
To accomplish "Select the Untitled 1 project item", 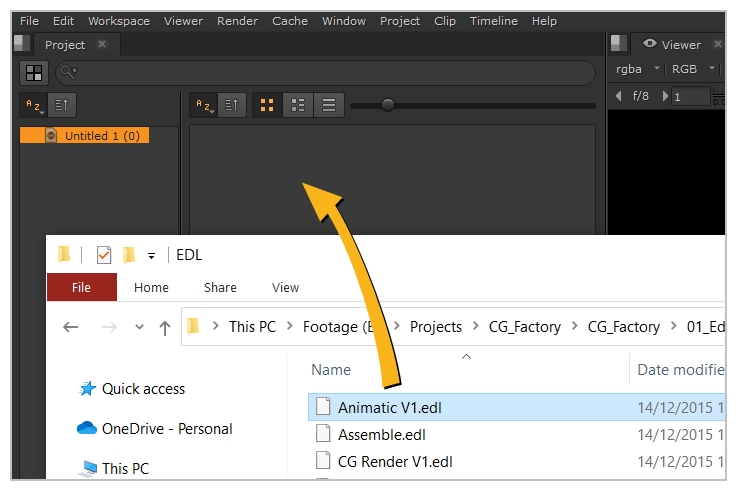I will 101,136.
